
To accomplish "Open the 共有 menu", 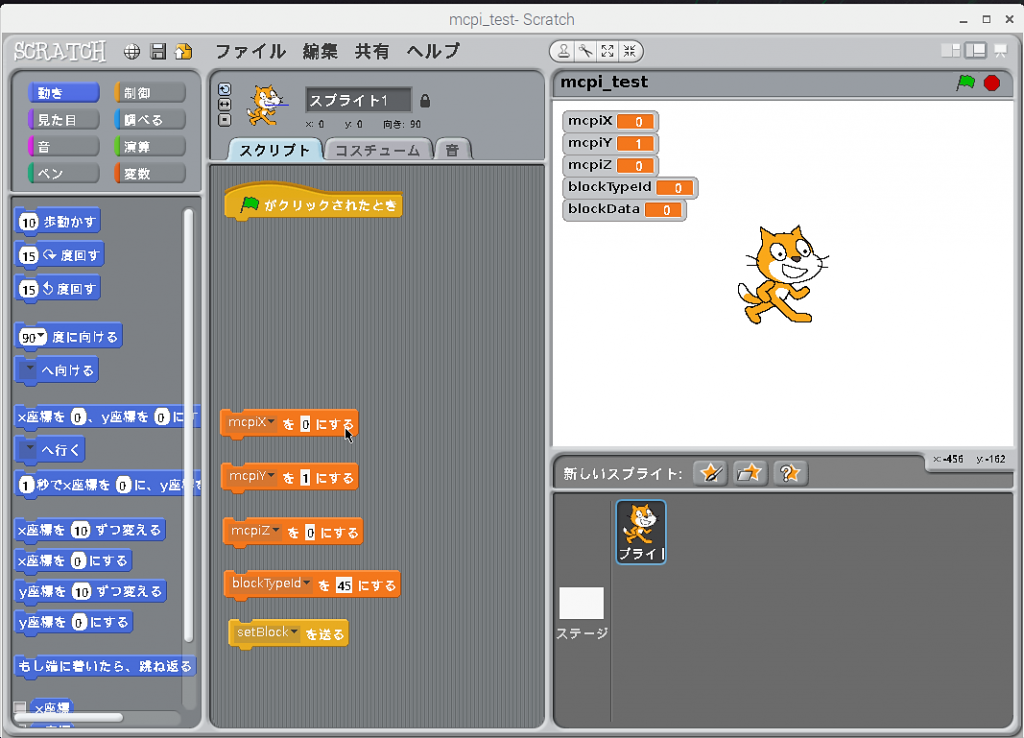I will click(372, 52).
